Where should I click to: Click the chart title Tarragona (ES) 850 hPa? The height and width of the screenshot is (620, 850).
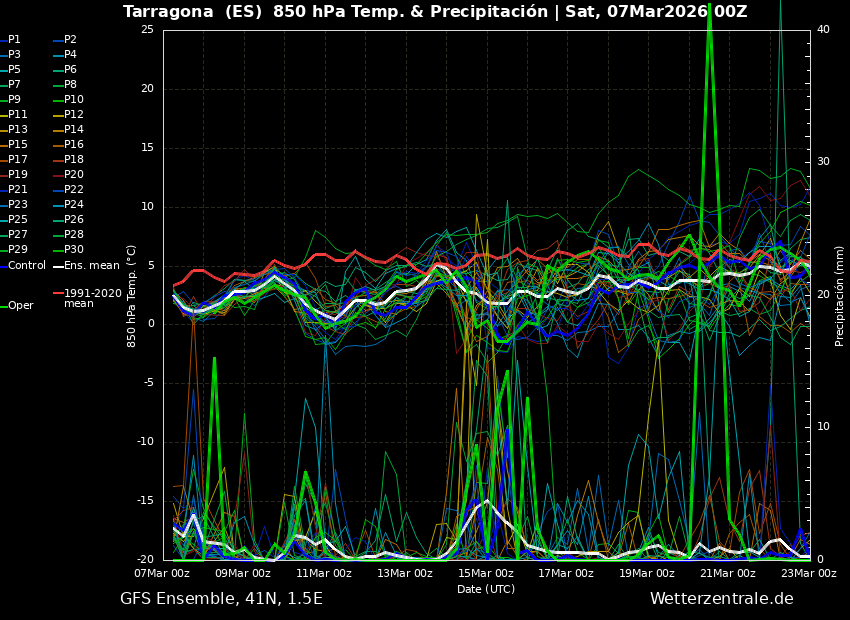pos(435,11)
